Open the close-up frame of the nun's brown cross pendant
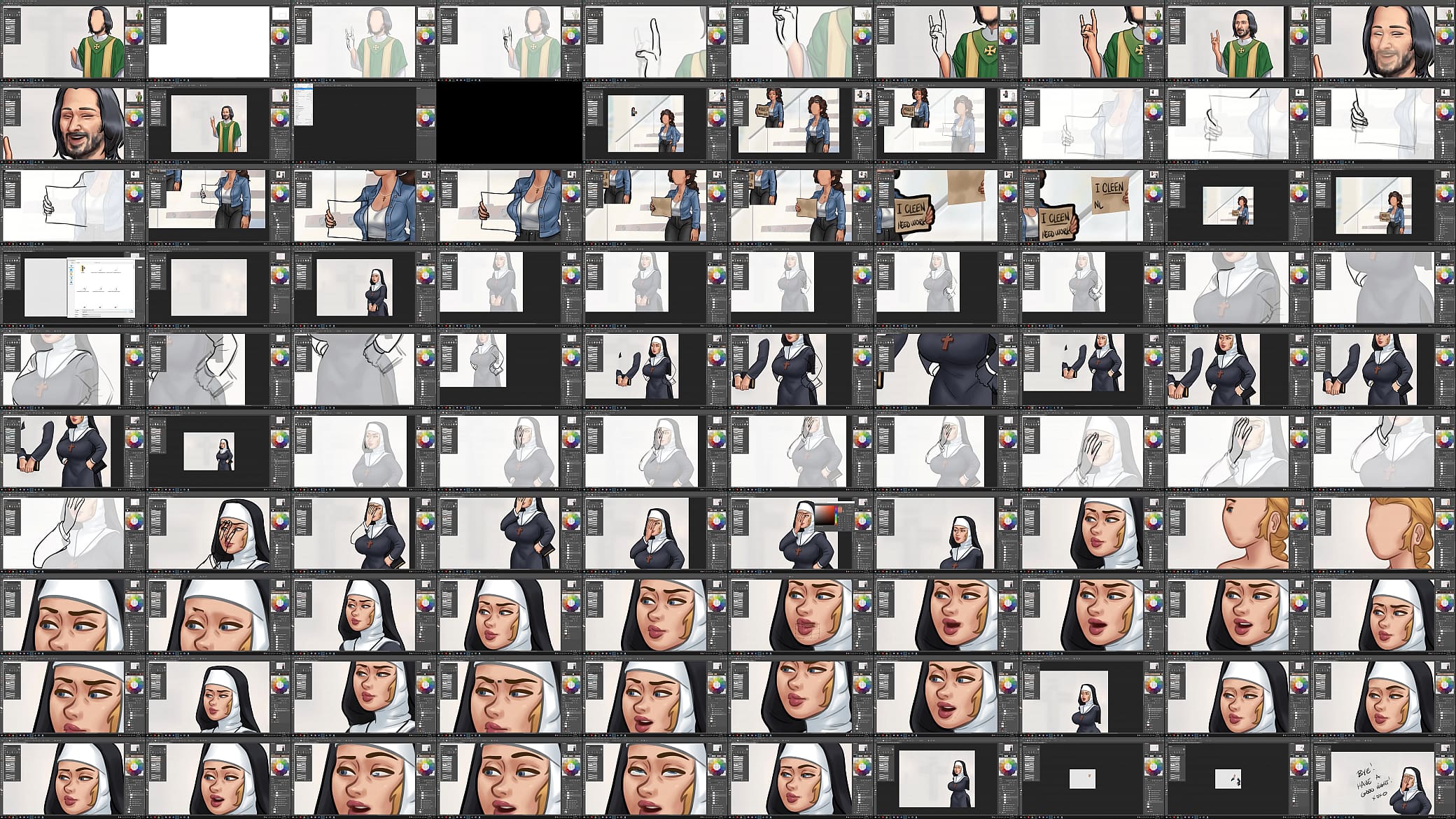 click(946, 368)
